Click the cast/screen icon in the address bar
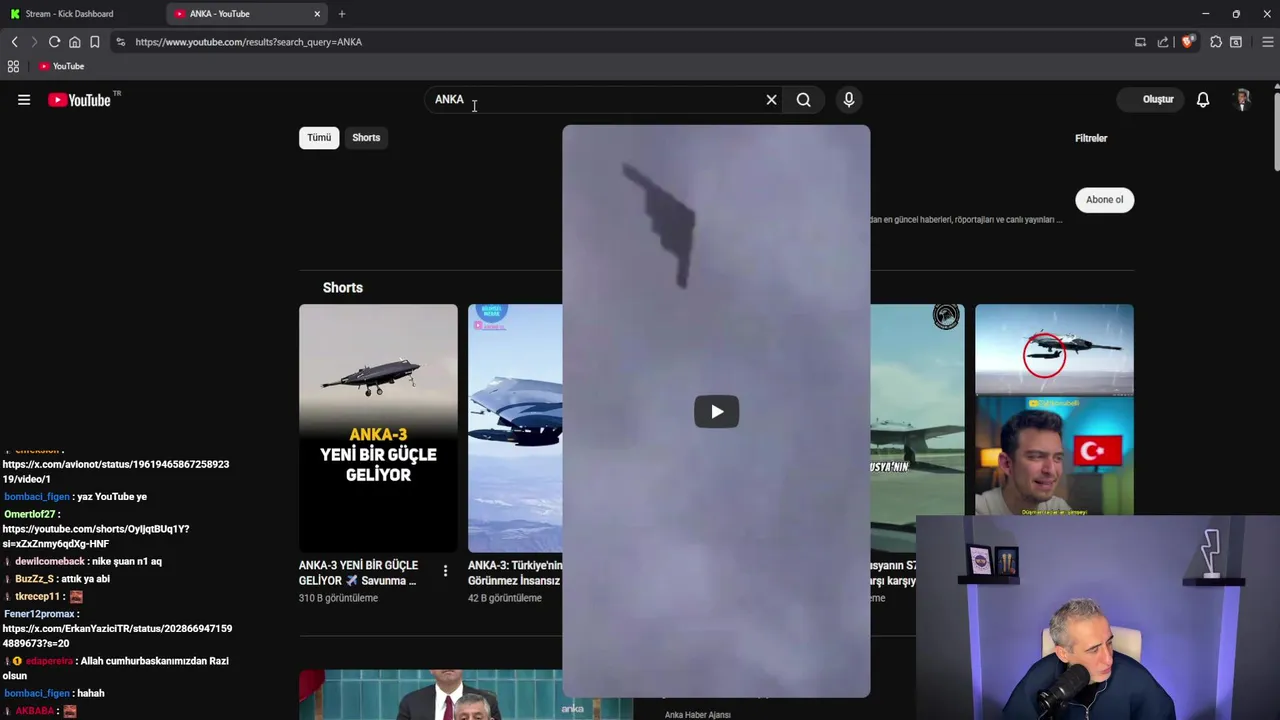Viewport: 1280px width, 720px height. tap(1140, 42)
